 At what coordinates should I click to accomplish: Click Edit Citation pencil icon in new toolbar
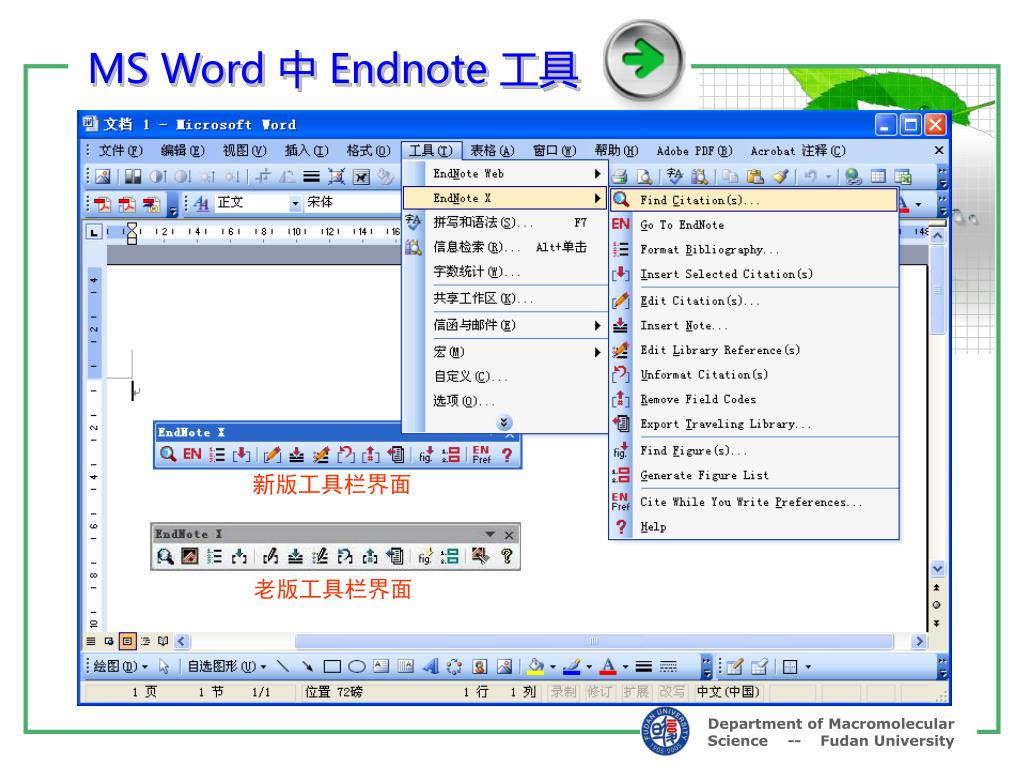272,454
